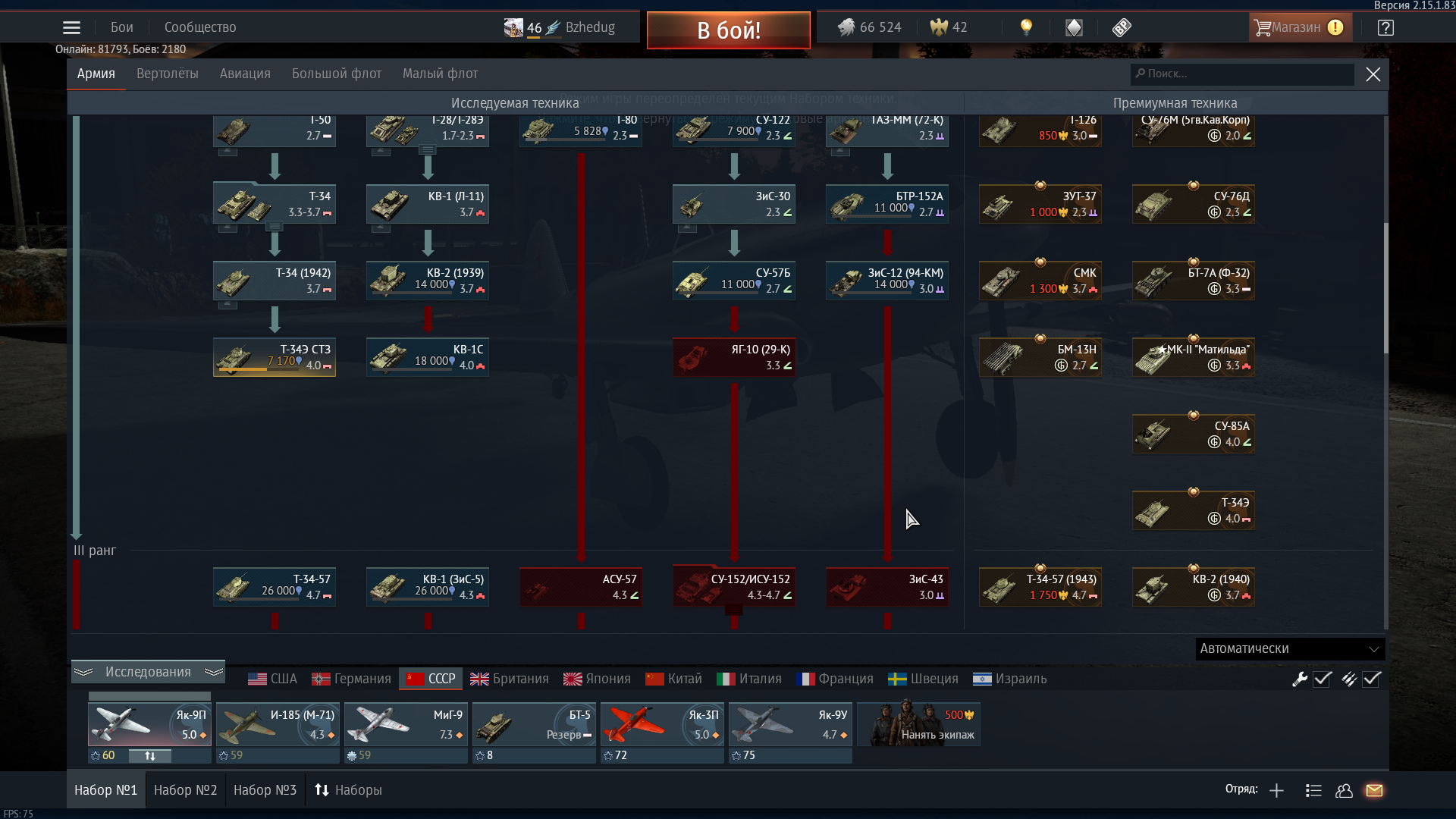This screenshot has width=1456, height=819.
Task: Open the contacts friends icon
Action: tap(1344, 791)
